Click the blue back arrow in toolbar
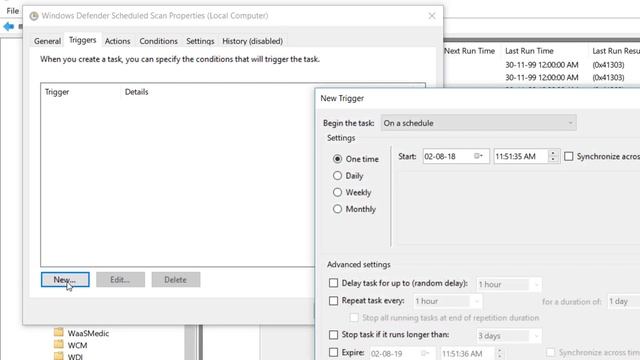640x360 pixels. [x=9, y=27]
